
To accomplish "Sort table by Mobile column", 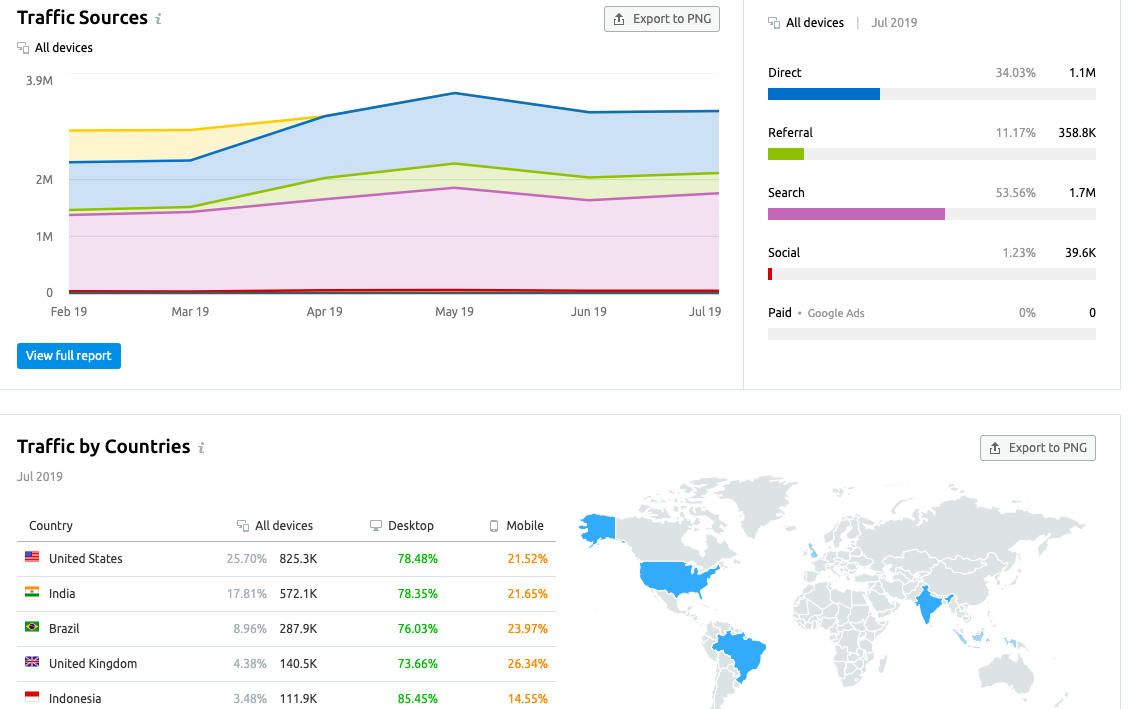I will [x=524, y=526].
